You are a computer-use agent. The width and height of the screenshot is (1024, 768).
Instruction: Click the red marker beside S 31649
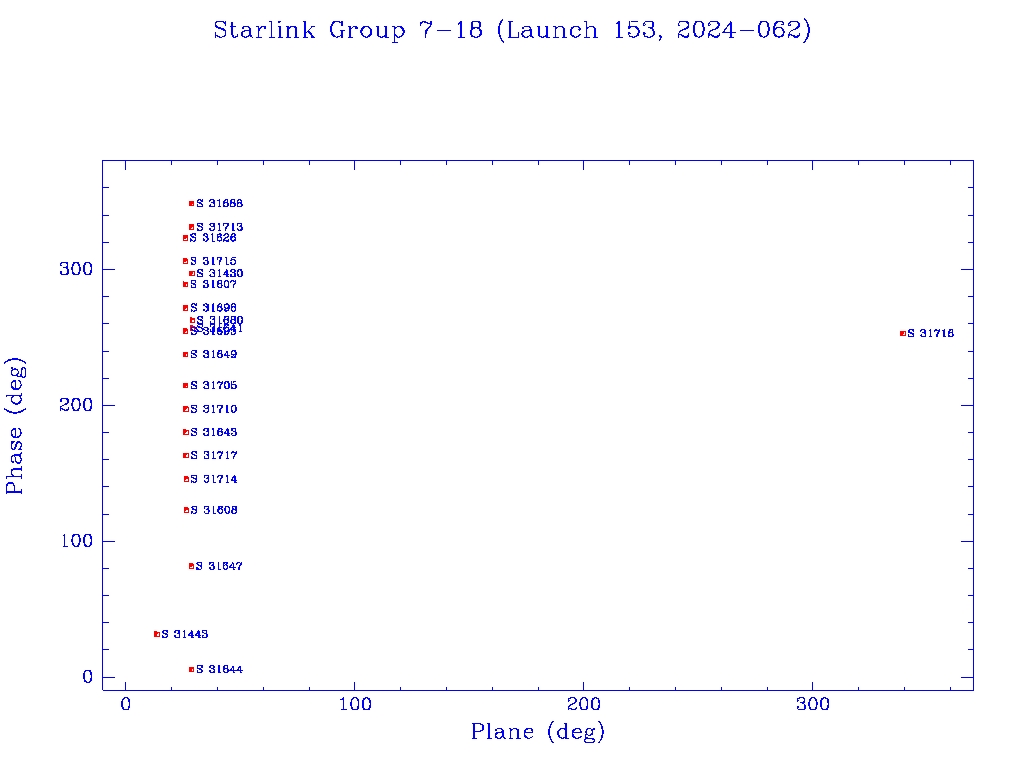point(185,355)
